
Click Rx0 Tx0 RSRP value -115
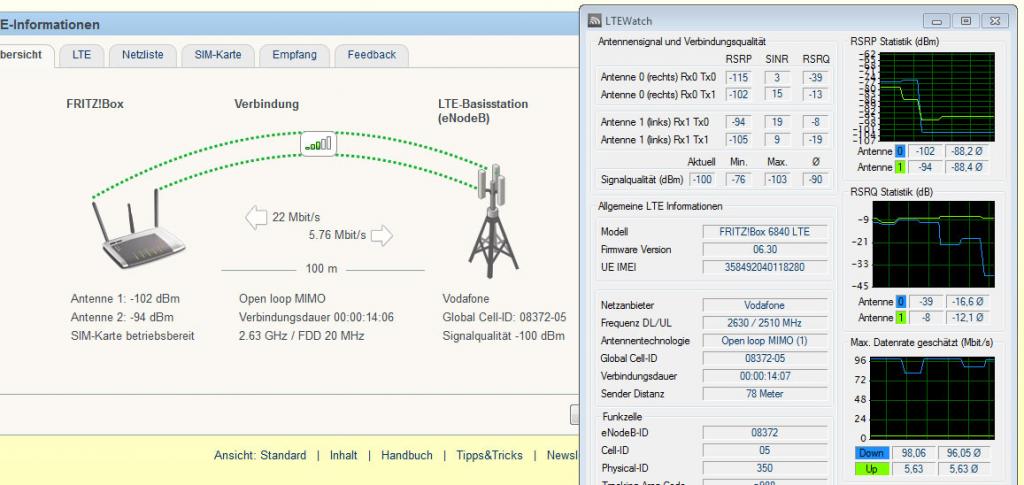tap(739, 78)
